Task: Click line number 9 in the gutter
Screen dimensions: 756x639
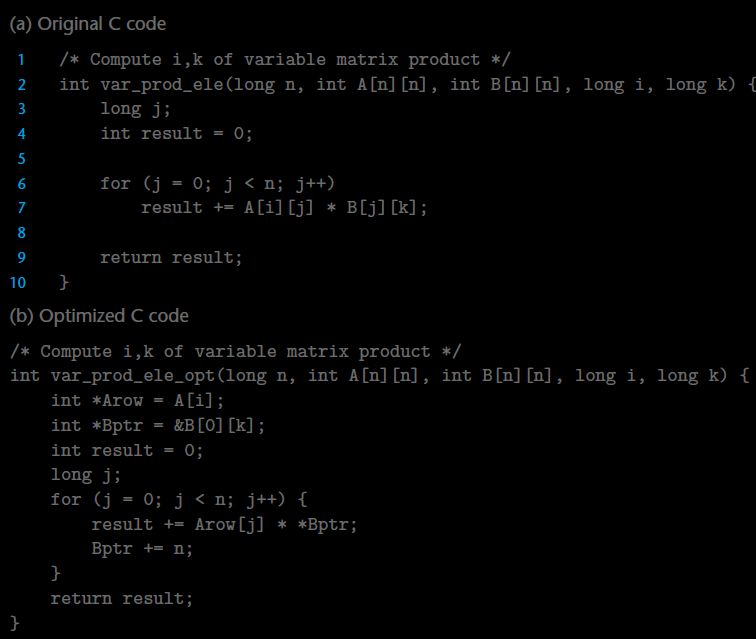Action: point(21,257)
